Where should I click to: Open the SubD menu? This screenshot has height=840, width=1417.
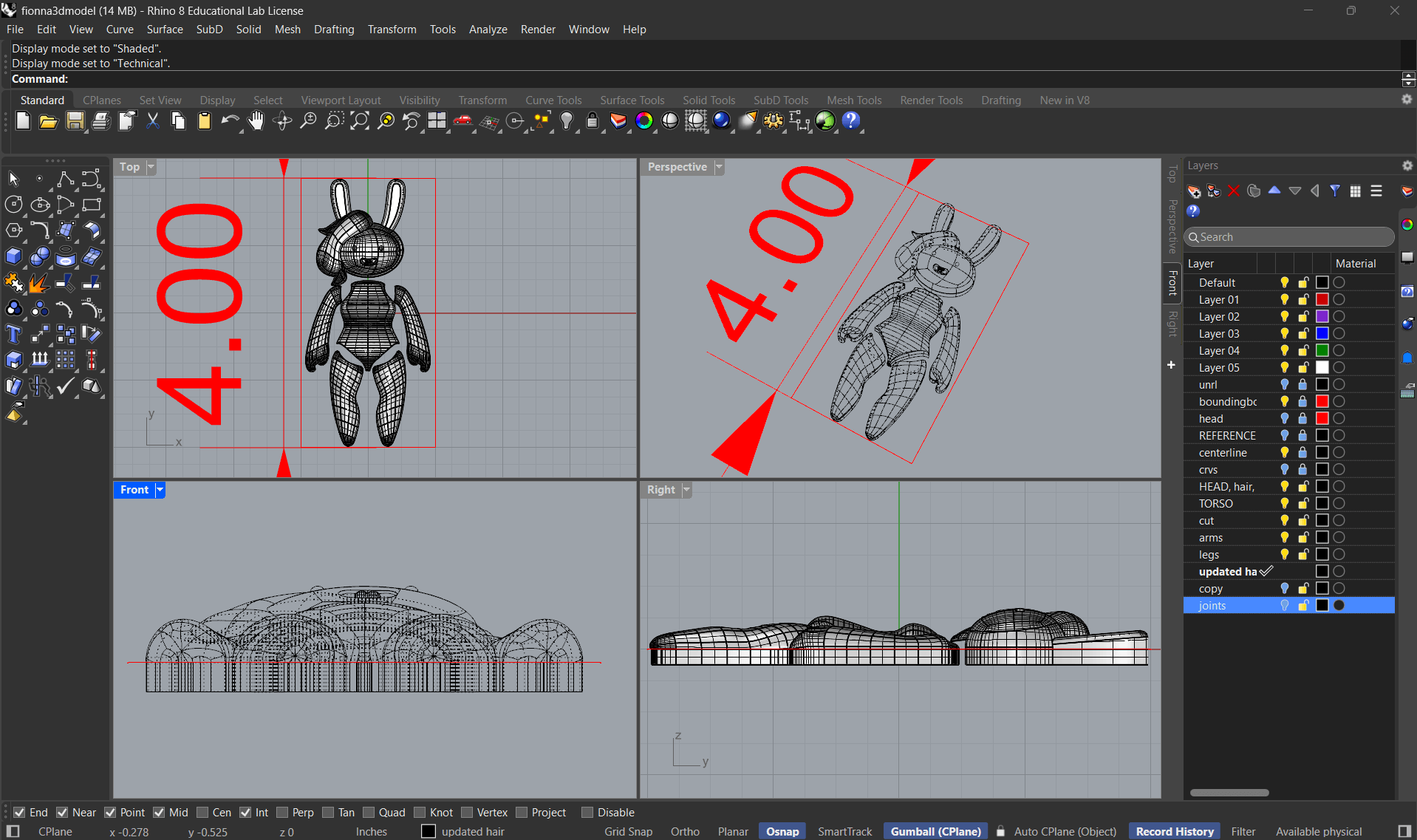click(x=209, y=30)
